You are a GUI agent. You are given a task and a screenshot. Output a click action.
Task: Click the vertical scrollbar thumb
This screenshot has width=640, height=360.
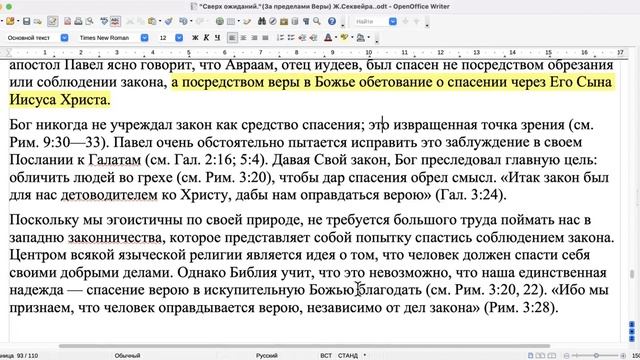click(x=632, y=274)
